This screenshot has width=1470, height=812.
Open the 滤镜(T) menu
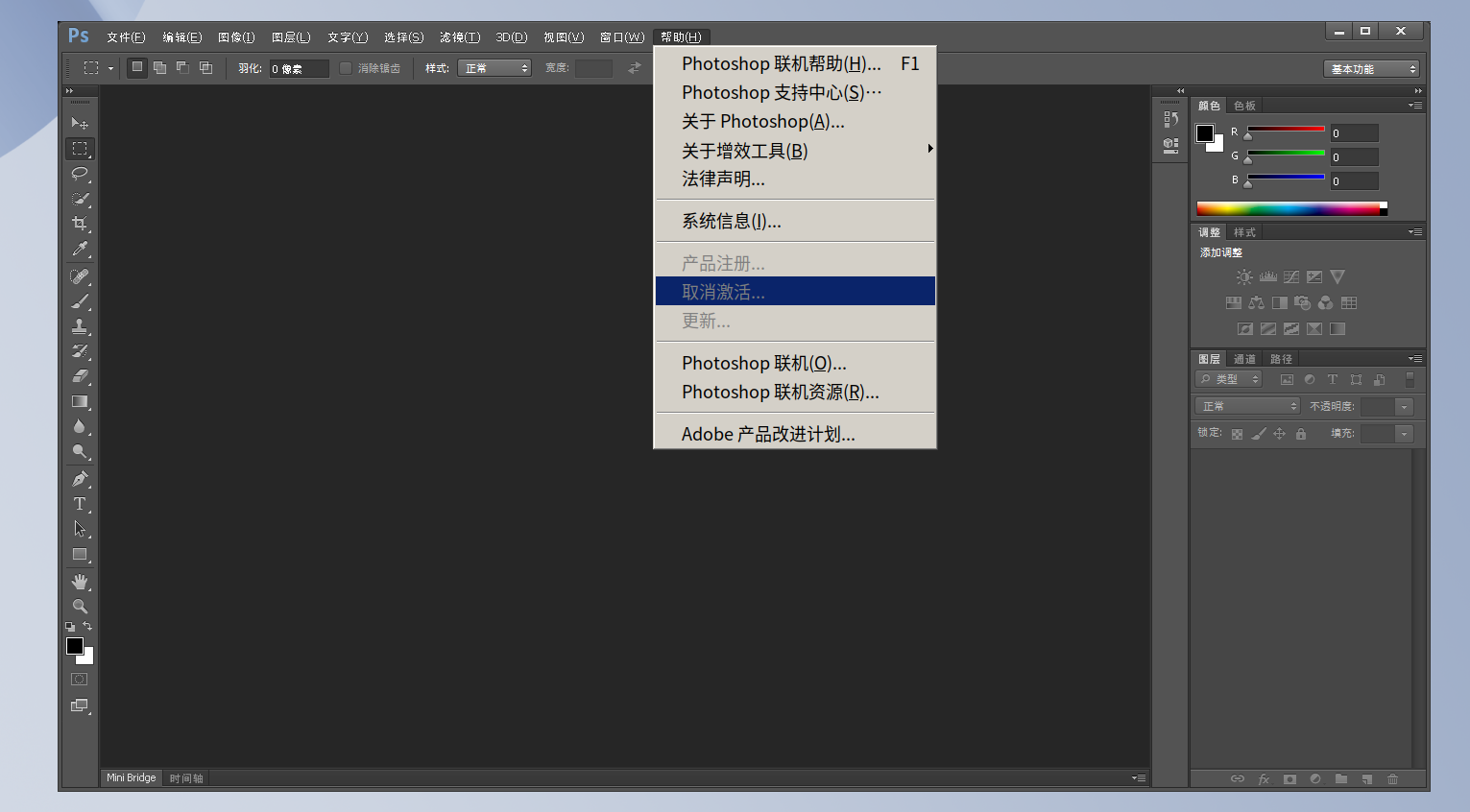tap(460, 37)
